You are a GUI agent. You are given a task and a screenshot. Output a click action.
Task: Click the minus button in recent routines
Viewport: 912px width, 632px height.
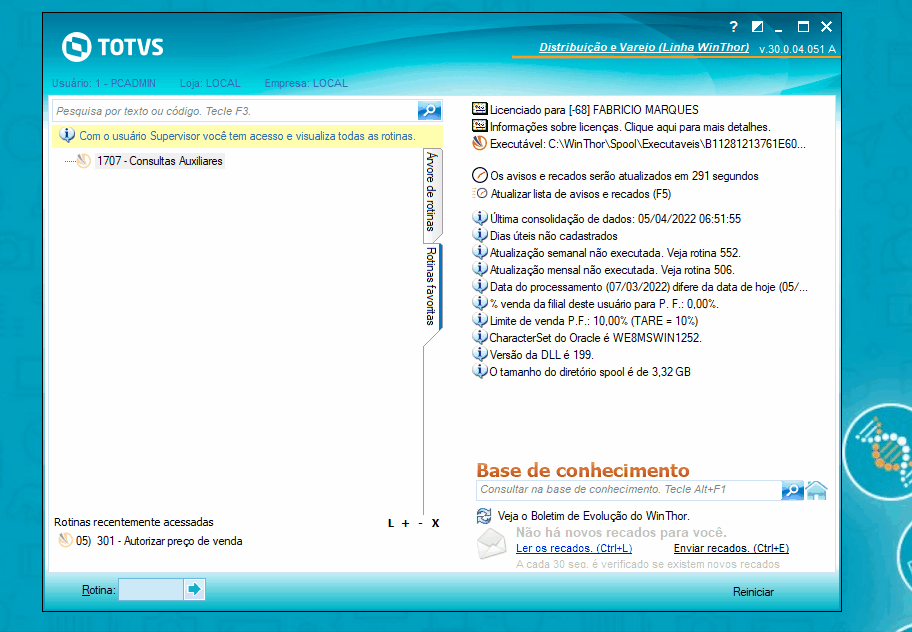click(x=420, y=523)
